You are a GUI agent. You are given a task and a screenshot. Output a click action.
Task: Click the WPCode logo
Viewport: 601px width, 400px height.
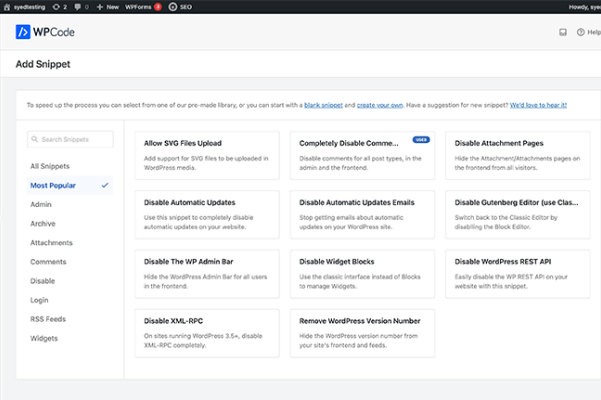pos(45,32)
